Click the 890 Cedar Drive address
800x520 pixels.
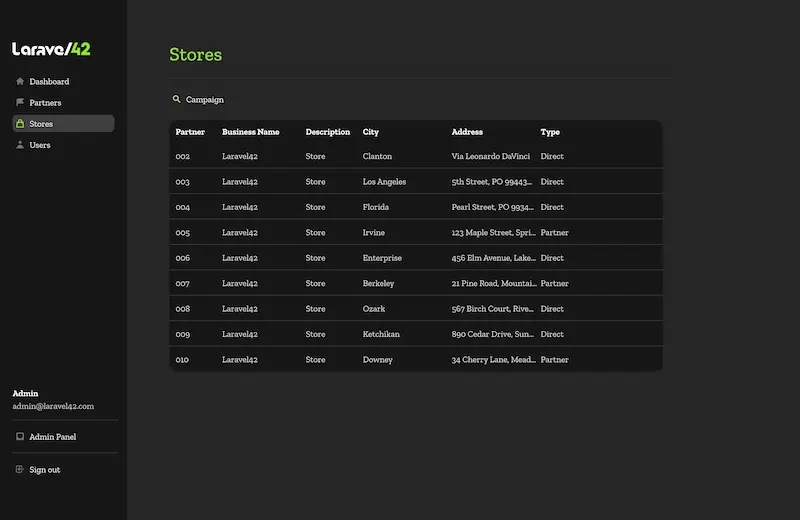click(492, 334)
